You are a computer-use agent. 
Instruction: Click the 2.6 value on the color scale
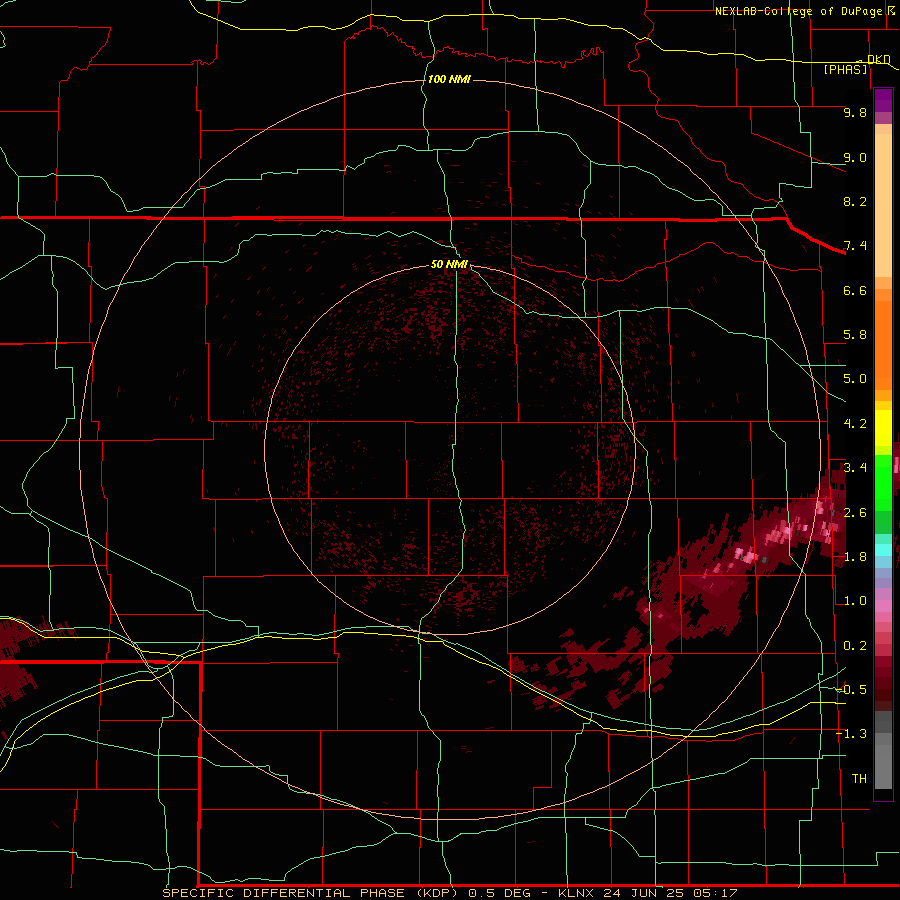point(855,513)
